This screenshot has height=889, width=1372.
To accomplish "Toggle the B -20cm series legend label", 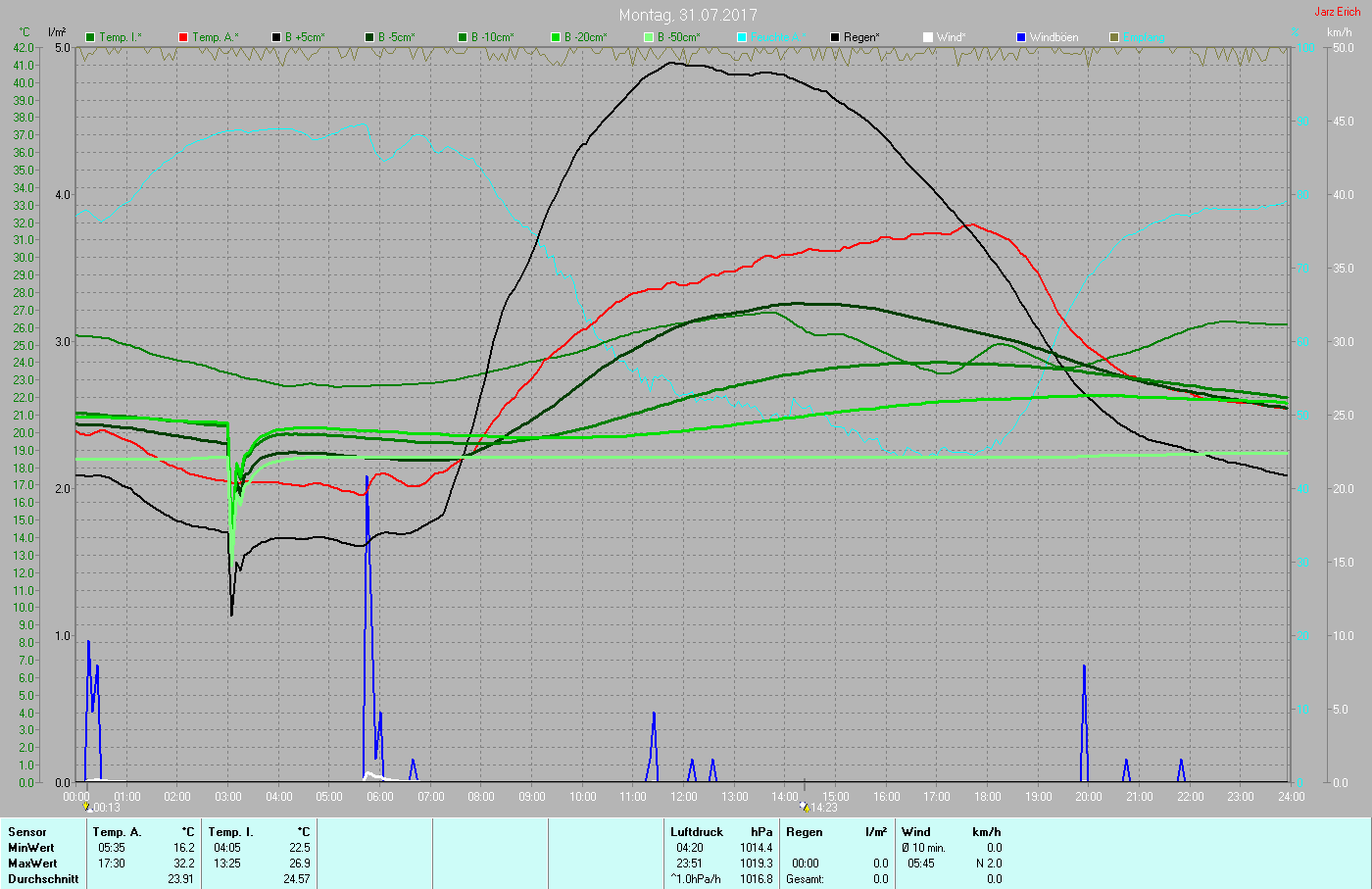I will tap(585, 37).
